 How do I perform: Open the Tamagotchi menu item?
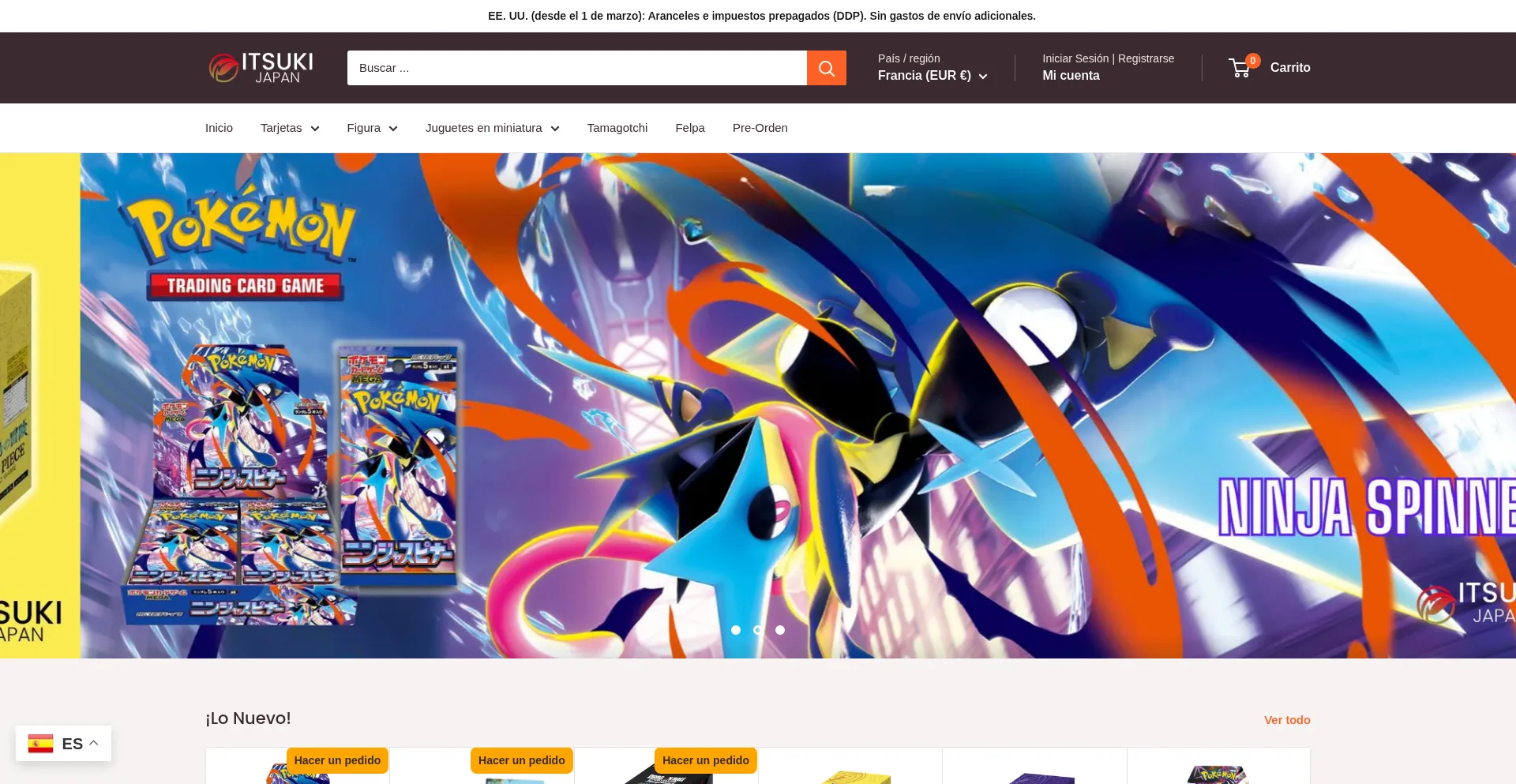[617, 128]
